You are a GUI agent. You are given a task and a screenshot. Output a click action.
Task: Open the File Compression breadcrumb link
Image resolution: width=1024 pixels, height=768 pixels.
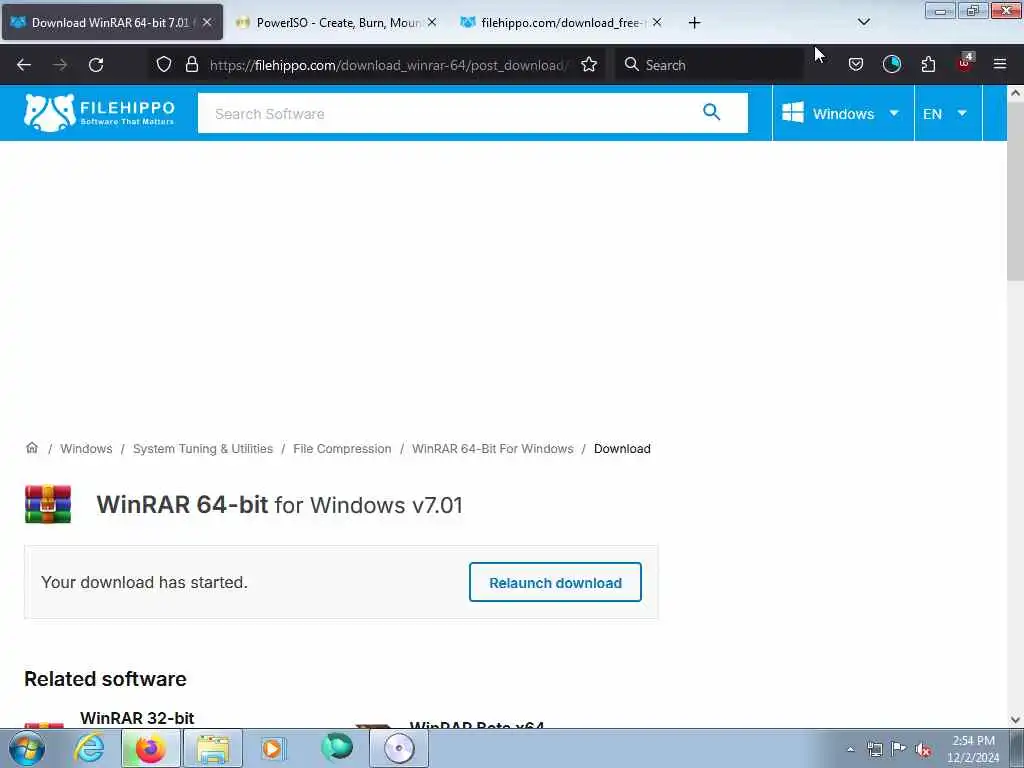pos(342,449)
